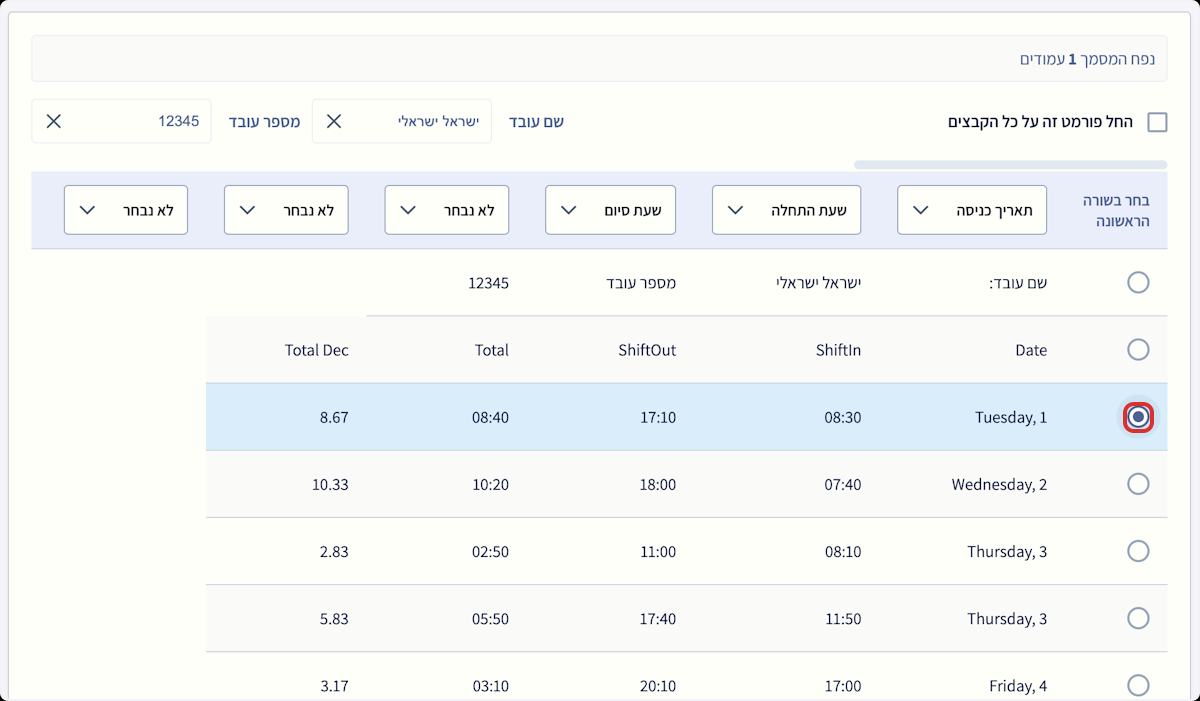Open the תאריך כניסה column dropdown
This screenshot has width=1200, height=701.
971,210
